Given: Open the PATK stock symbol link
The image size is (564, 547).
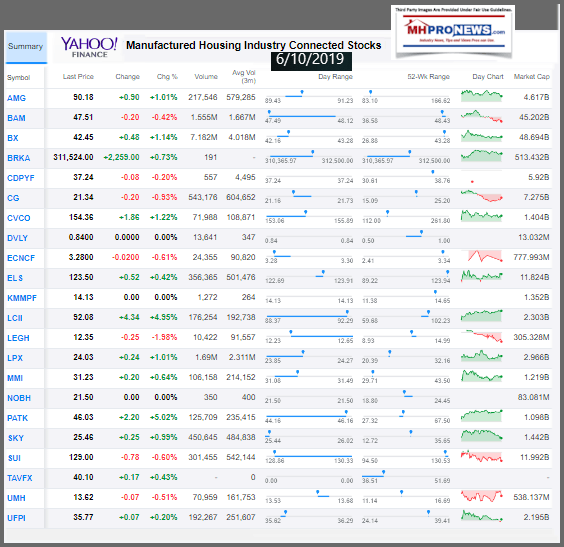Looking at the screenshot, I should [17, 418].
